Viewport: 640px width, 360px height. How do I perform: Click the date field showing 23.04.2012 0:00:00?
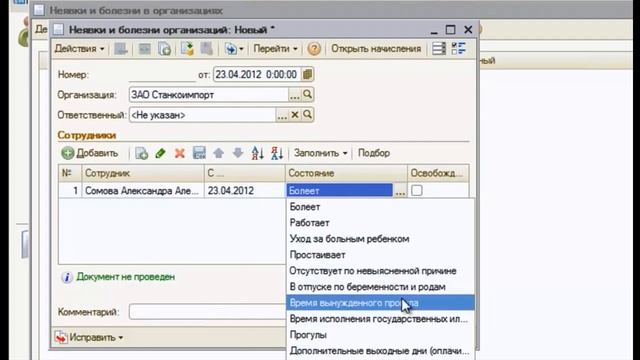[257, 75]
